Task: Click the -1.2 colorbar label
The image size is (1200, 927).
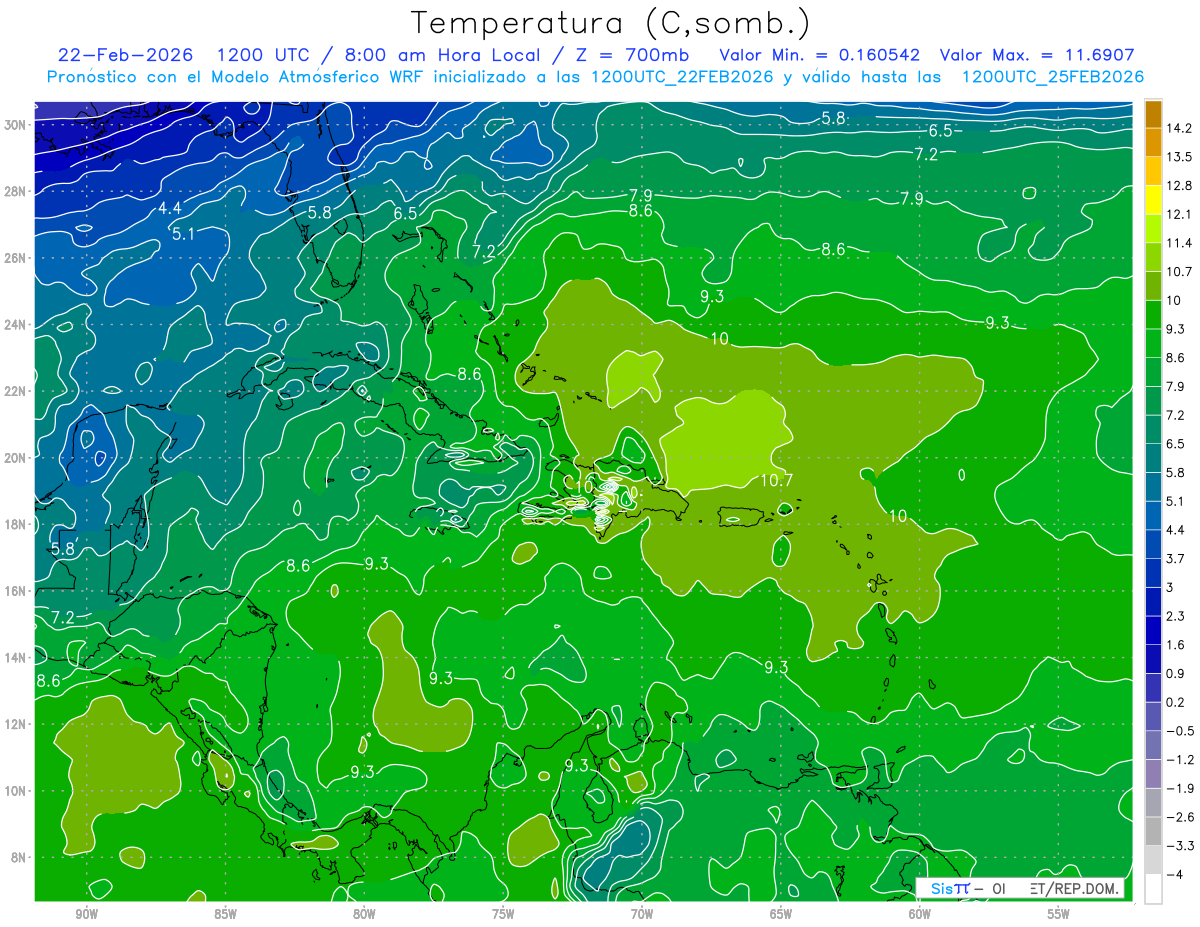Action: click(x=1178, y=760)
